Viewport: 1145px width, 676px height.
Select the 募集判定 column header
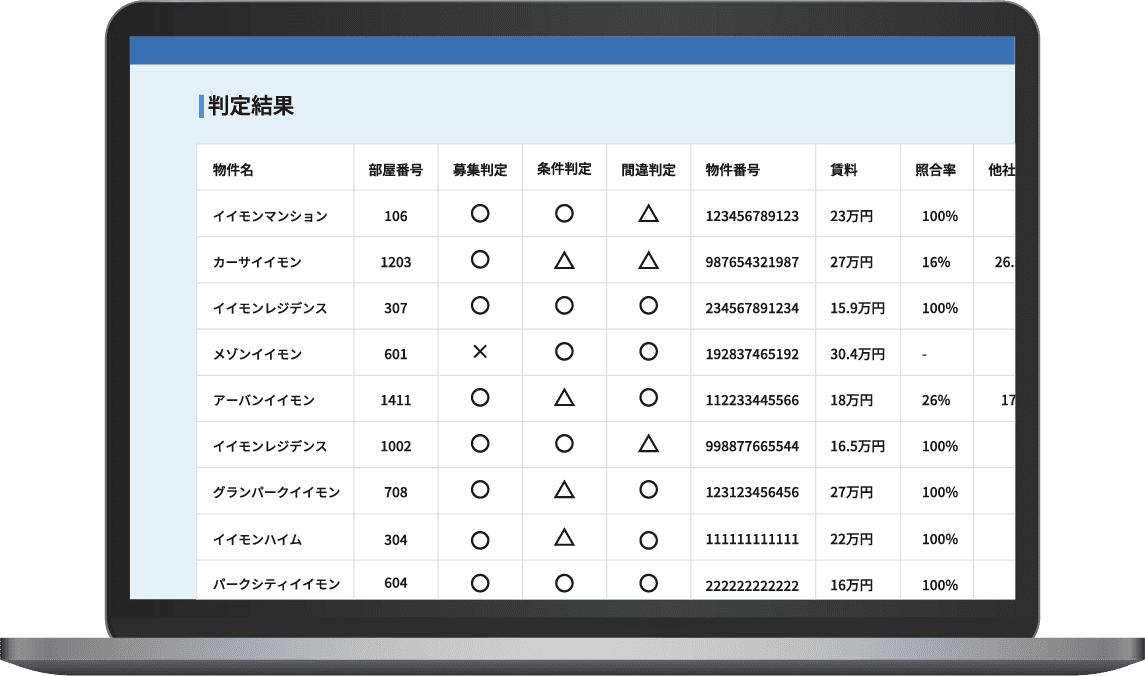480,170
